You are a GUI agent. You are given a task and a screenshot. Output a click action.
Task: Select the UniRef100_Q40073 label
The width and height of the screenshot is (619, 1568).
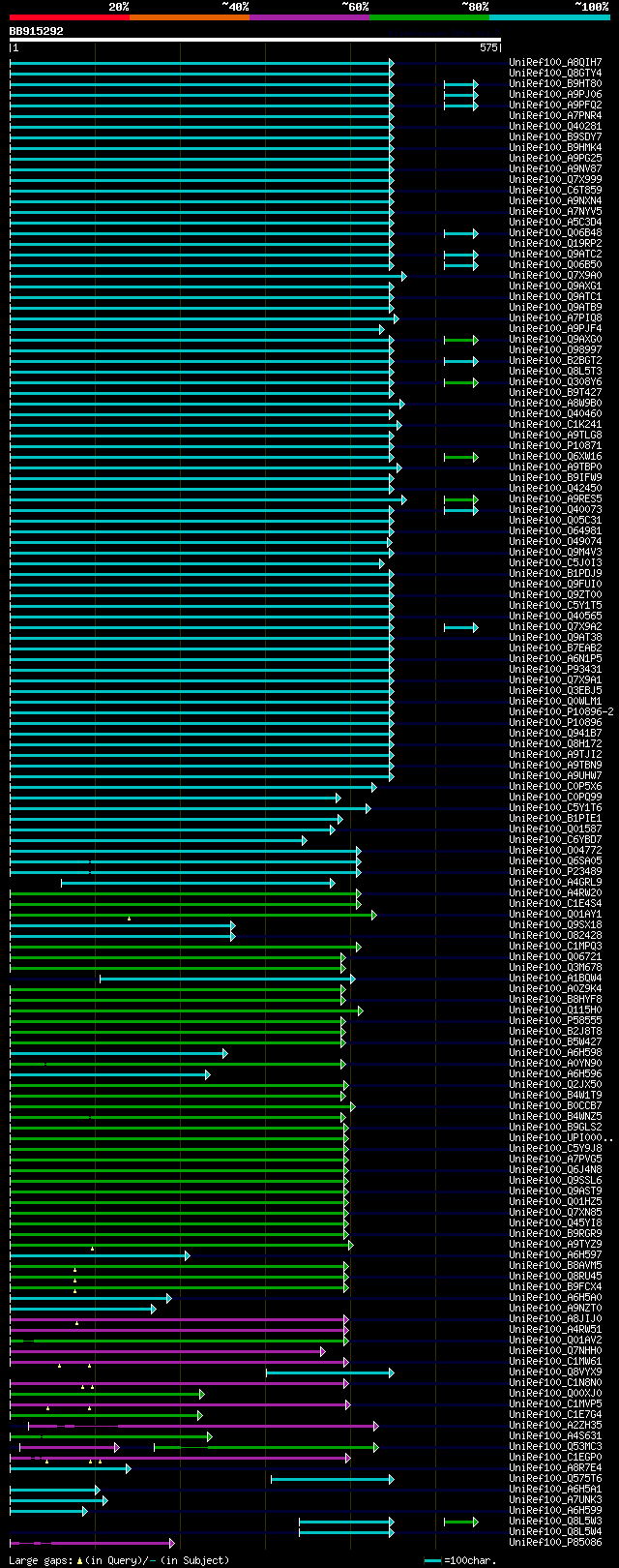(x=555, y=510)
